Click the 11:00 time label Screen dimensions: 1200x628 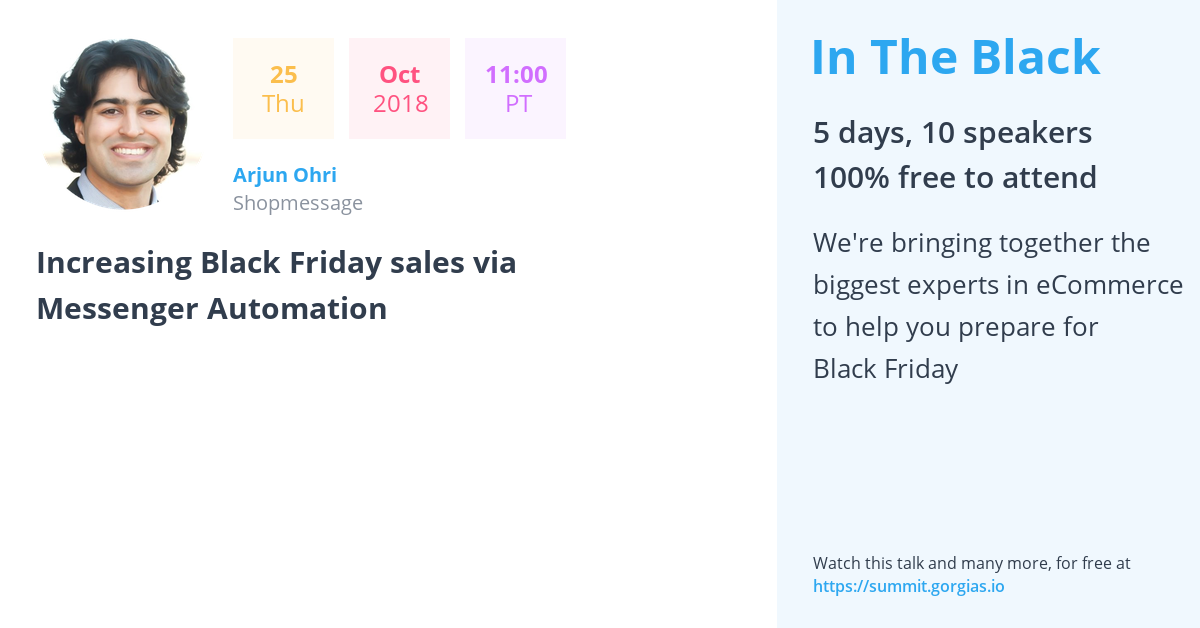pos(516,75)
